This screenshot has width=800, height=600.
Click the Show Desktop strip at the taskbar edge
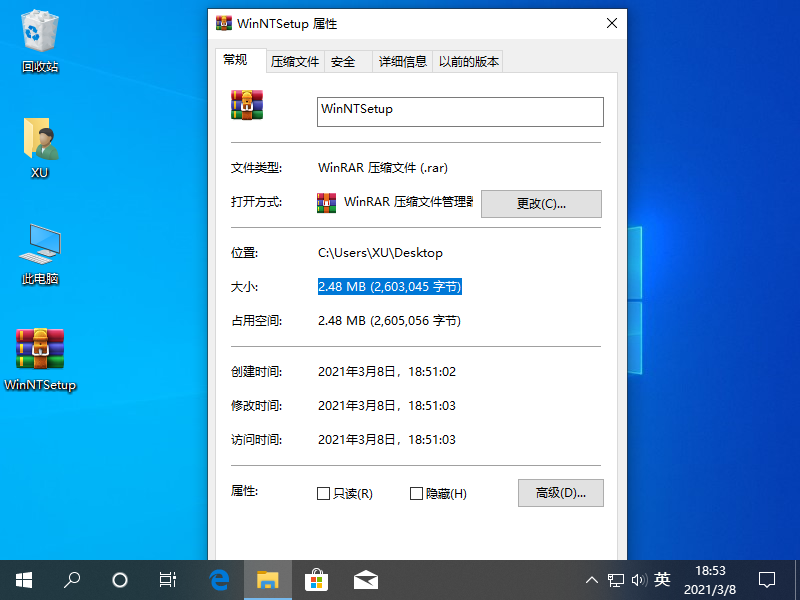tap(797, 580)
